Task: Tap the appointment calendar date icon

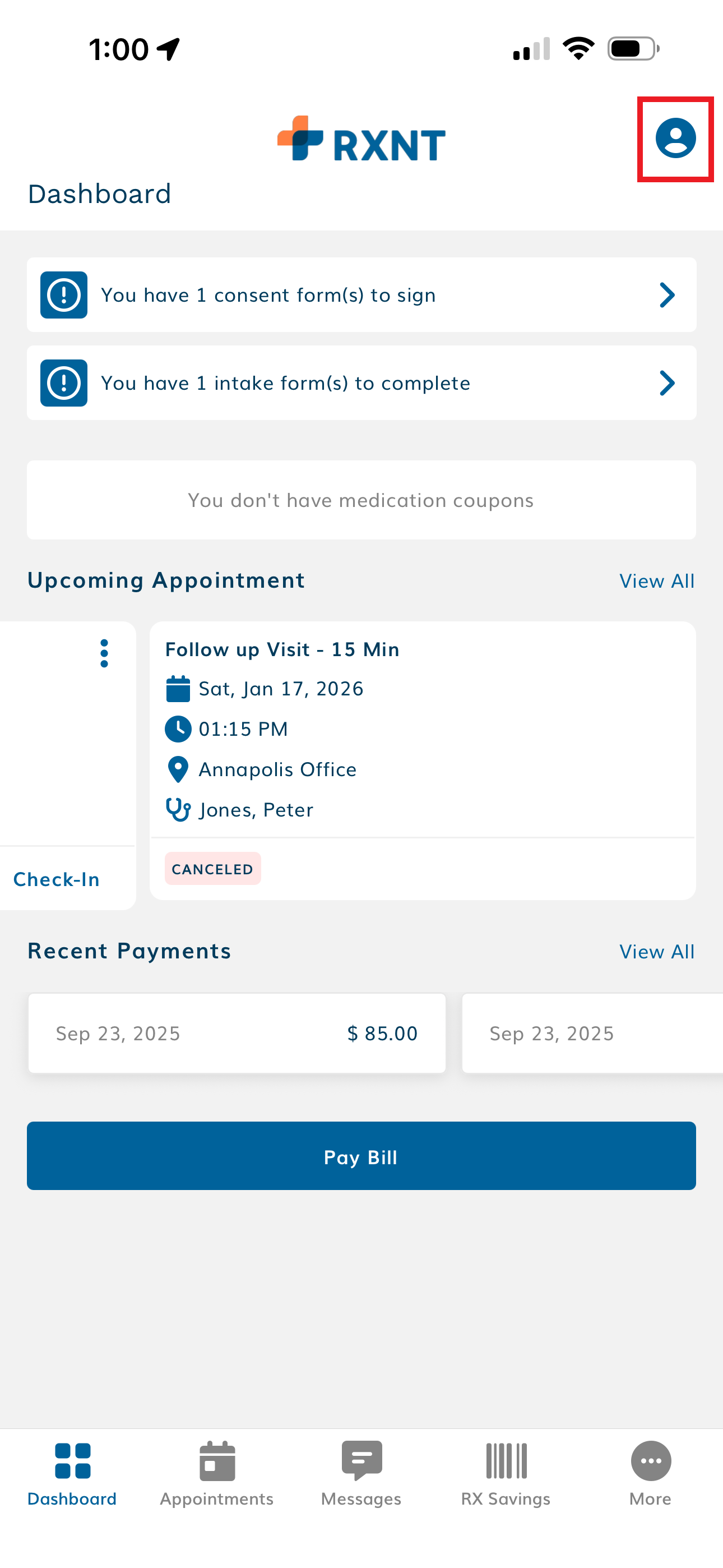Action: tap(178, 689)
